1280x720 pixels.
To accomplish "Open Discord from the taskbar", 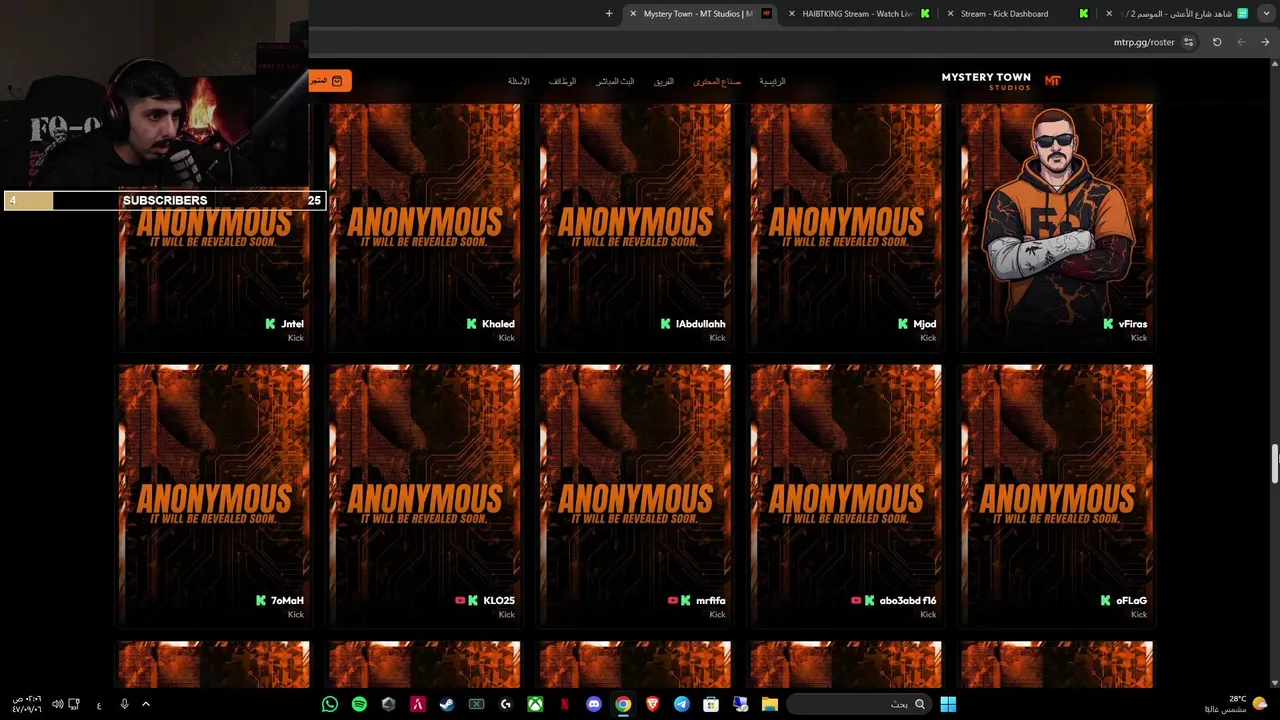I will (x=594, y=704).
